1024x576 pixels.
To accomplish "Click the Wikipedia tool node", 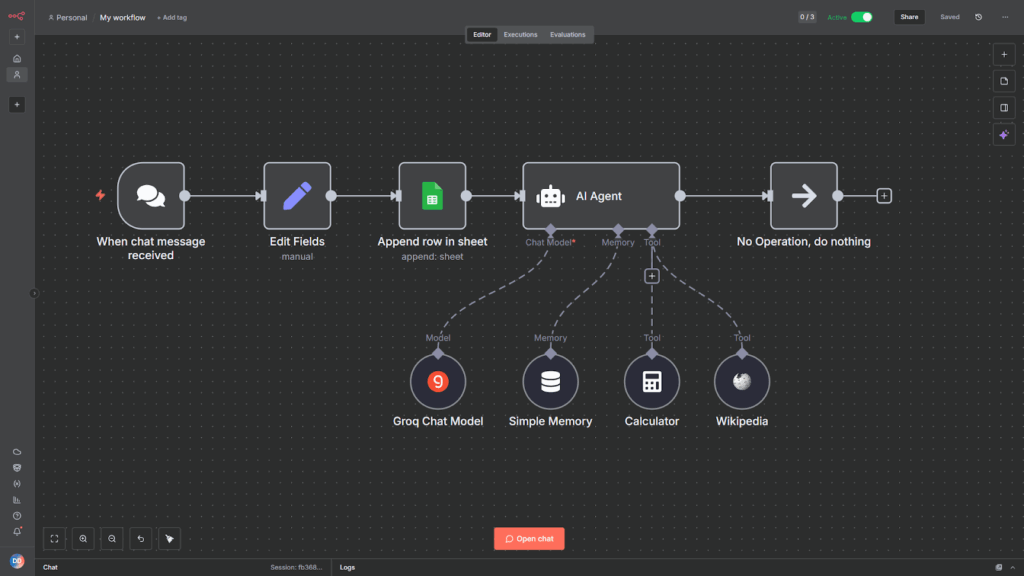I will pyautogui.click(x=741, y=381).
